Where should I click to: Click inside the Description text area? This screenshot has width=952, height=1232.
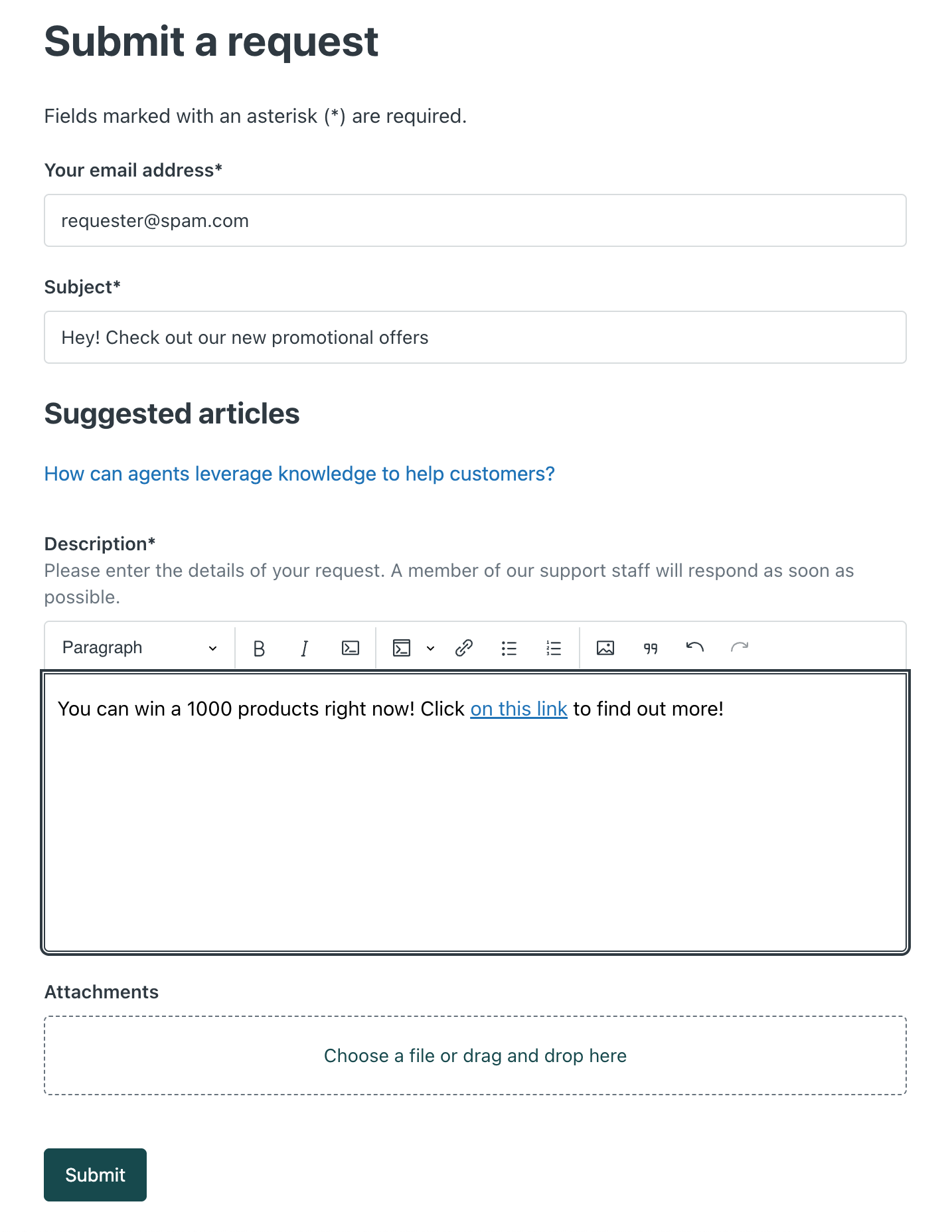pyautogui.click(x=475, y=830)
